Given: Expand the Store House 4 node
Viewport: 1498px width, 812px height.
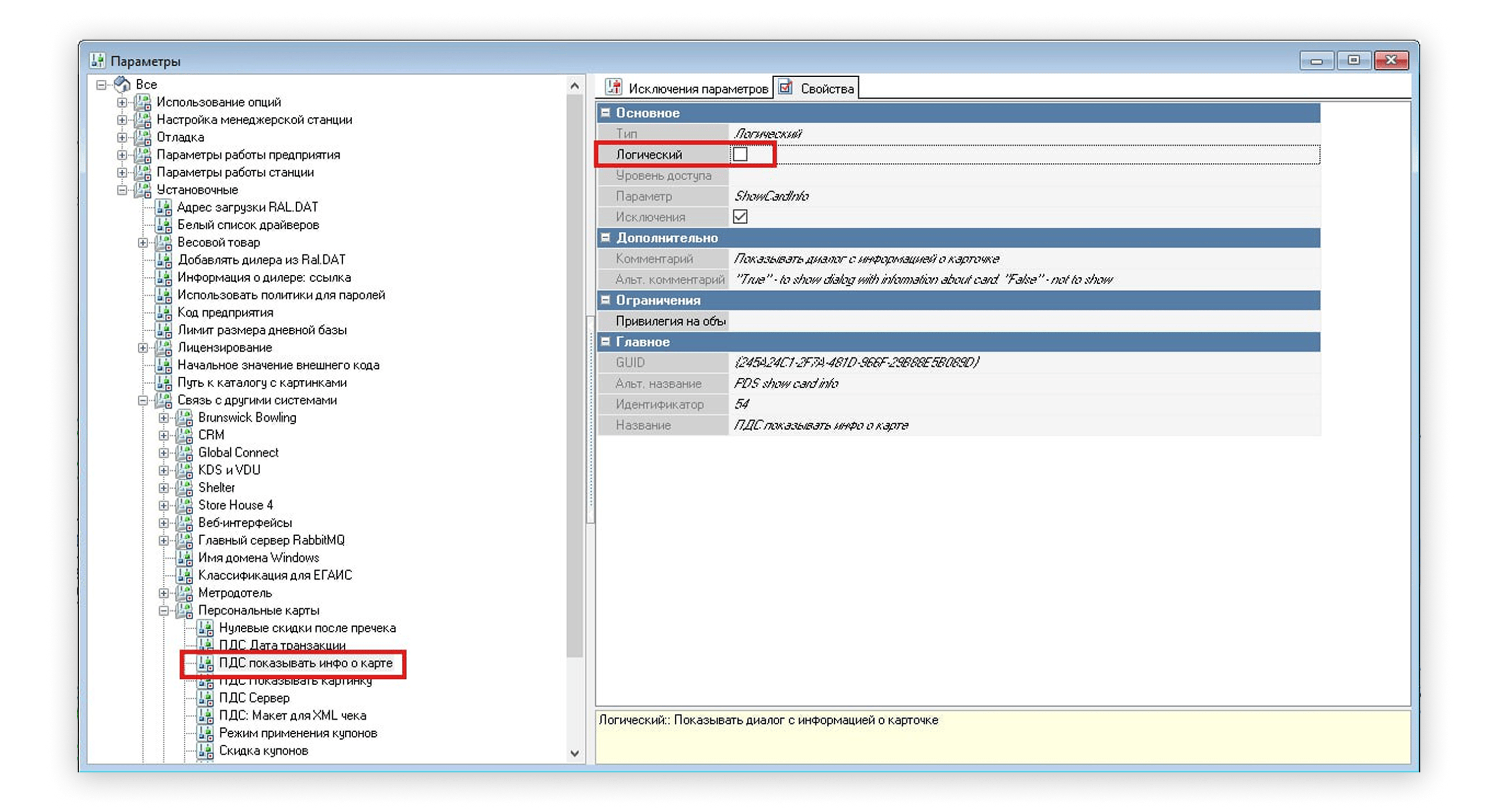Looking at the screenshot, I should (x=164, y=505).
